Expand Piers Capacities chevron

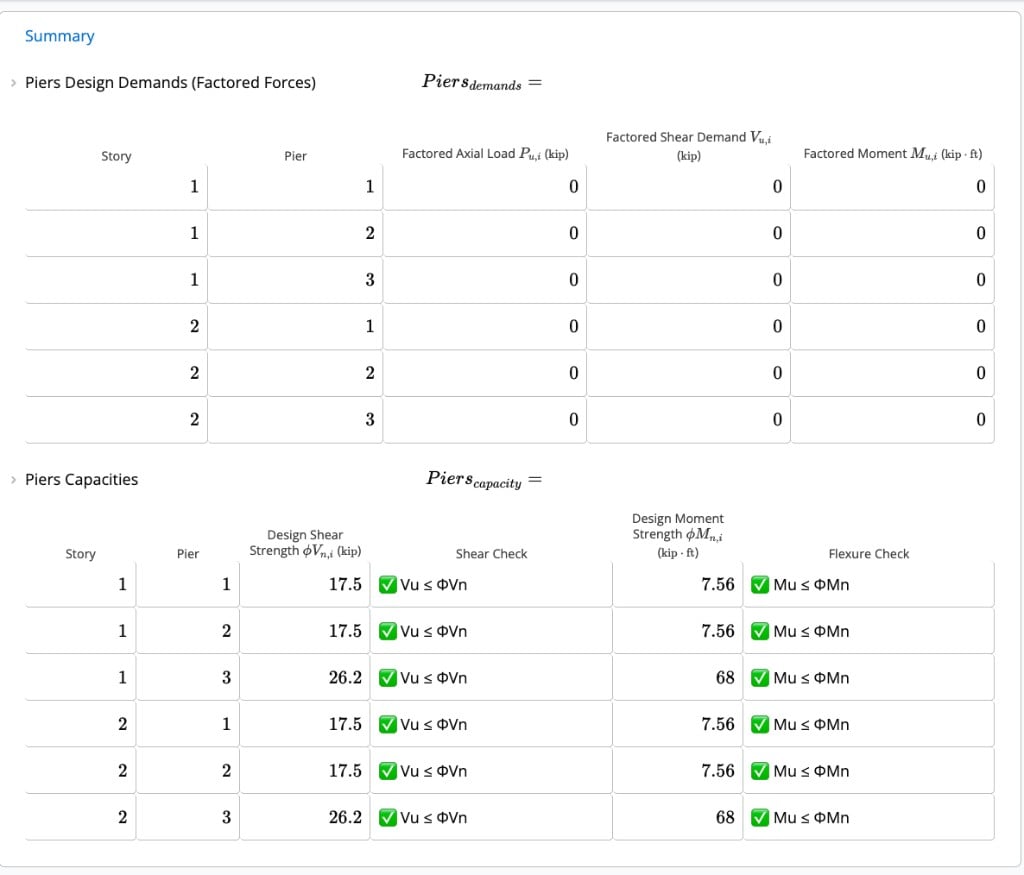coord(13,480)
